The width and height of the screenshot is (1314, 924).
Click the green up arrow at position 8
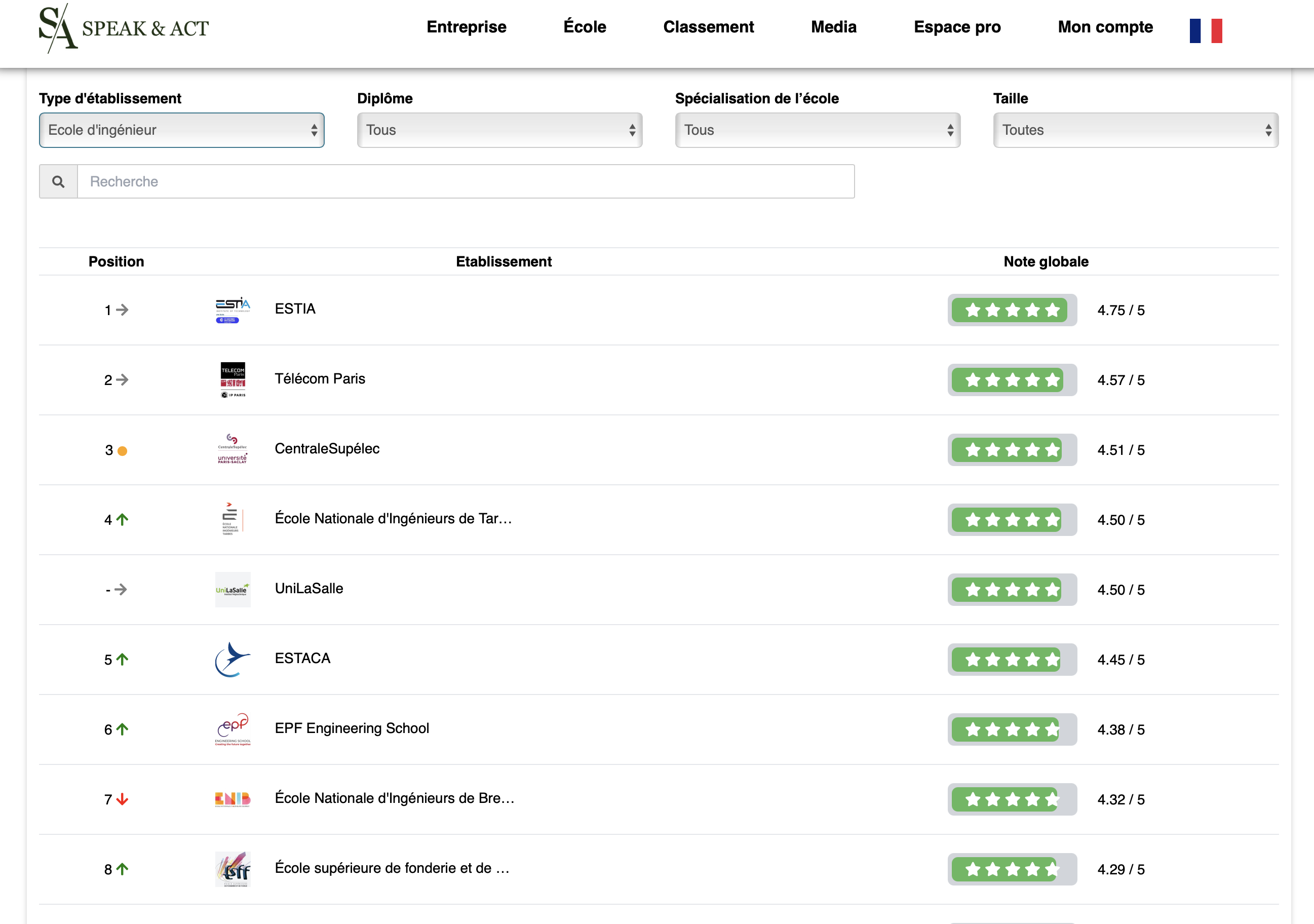pyautogui.click(x=123, y=869)
